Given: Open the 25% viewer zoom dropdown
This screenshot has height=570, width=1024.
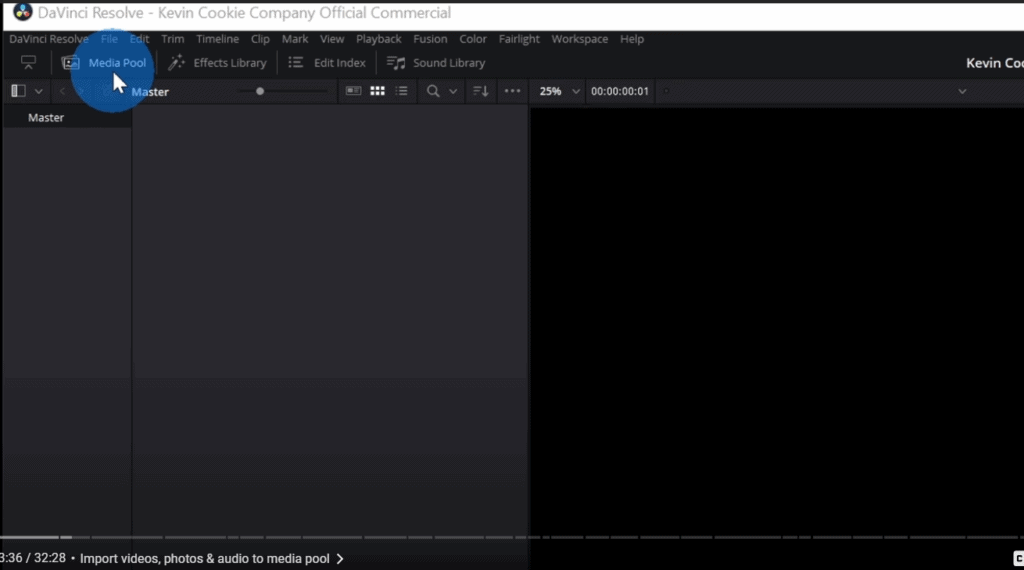Looking at the screenshot, I should 559,91.
